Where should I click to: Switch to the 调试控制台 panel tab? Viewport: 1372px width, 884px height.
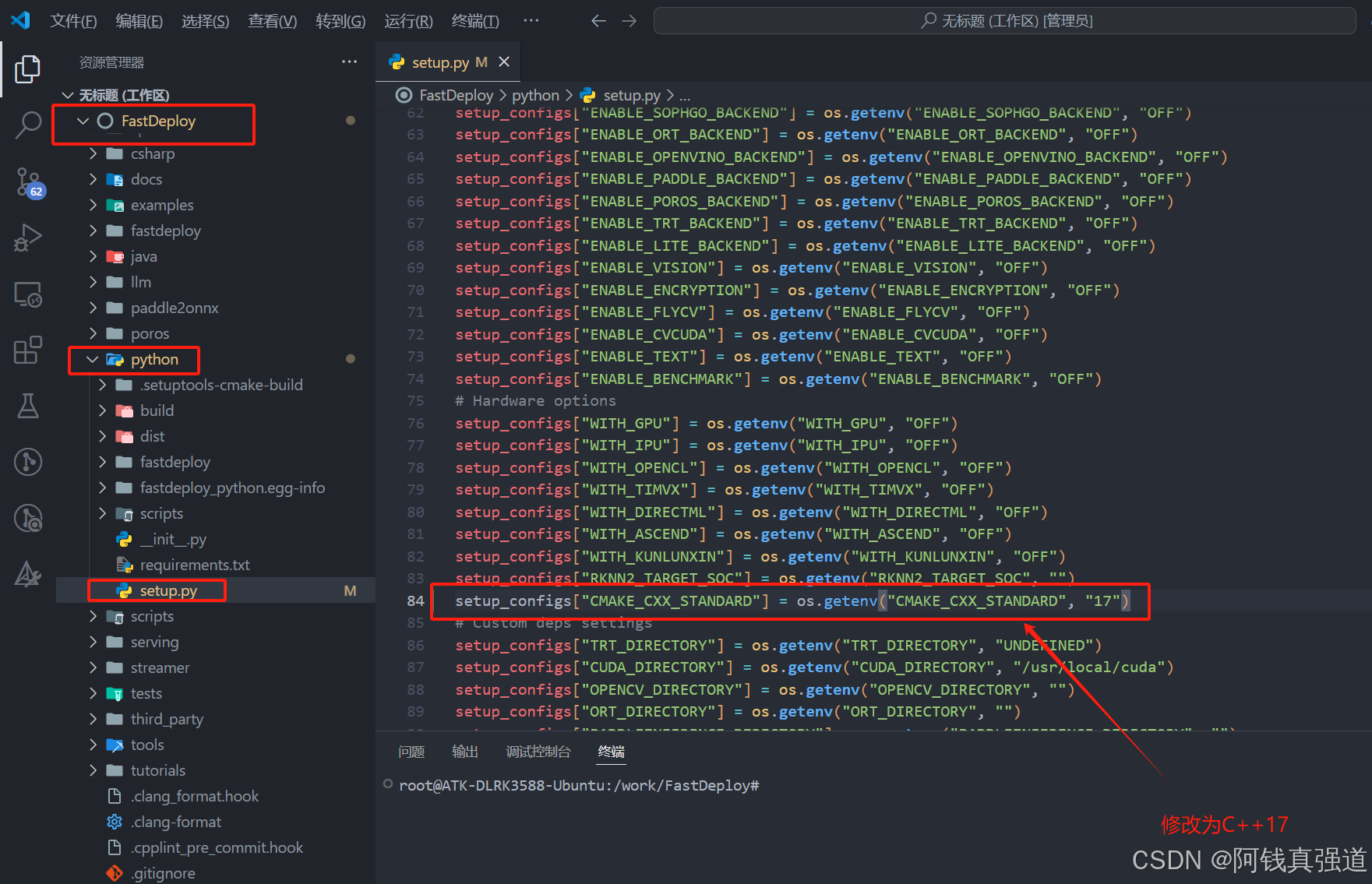538,752
